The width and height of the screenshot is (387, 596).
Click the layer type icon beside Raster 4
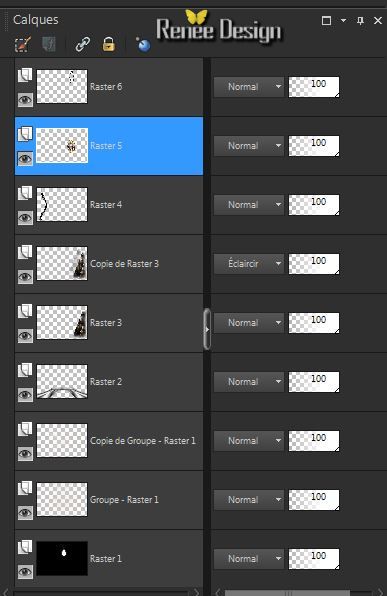coord(25,193)
